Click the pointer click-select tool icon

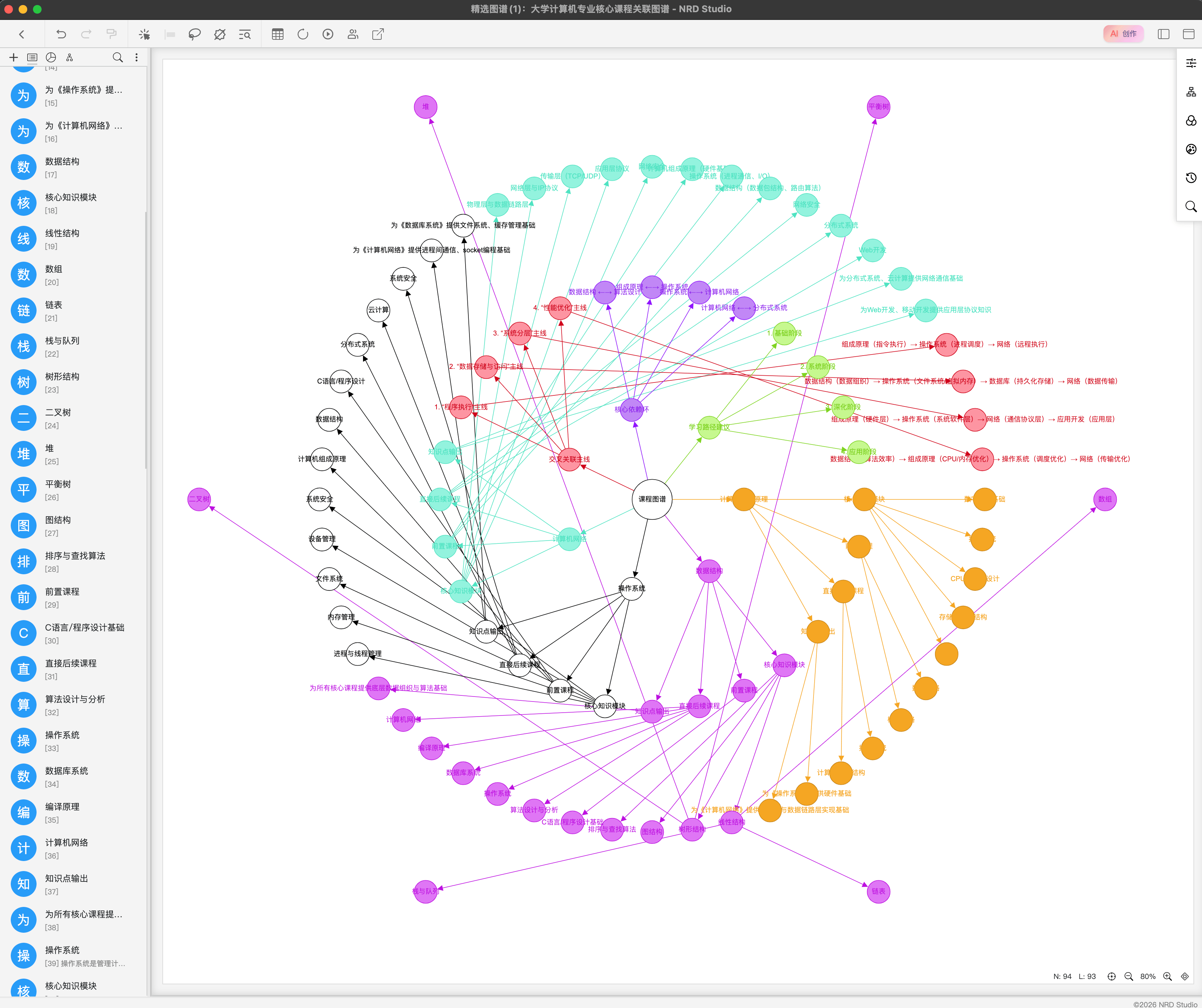point(144,34)
